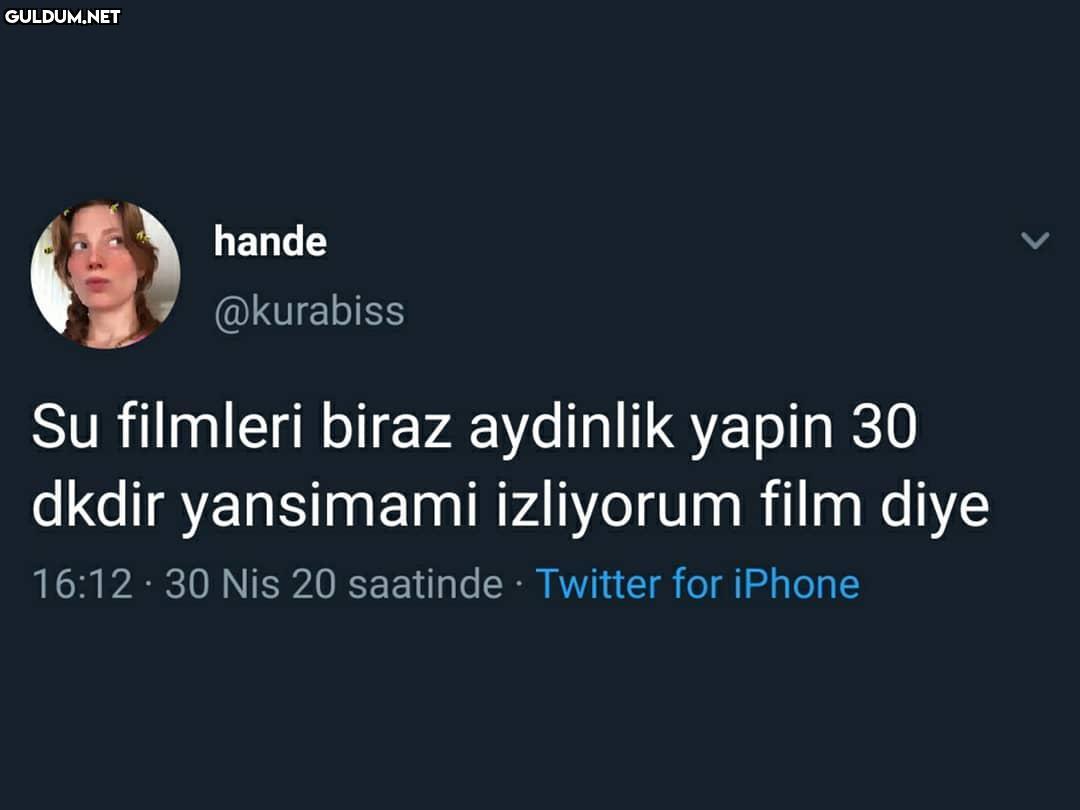Image resolution: width=1080 pixels, height=810 pixels.
Task: Select the 16:12 tweet timestamp
Action: [x=82, y=584]
